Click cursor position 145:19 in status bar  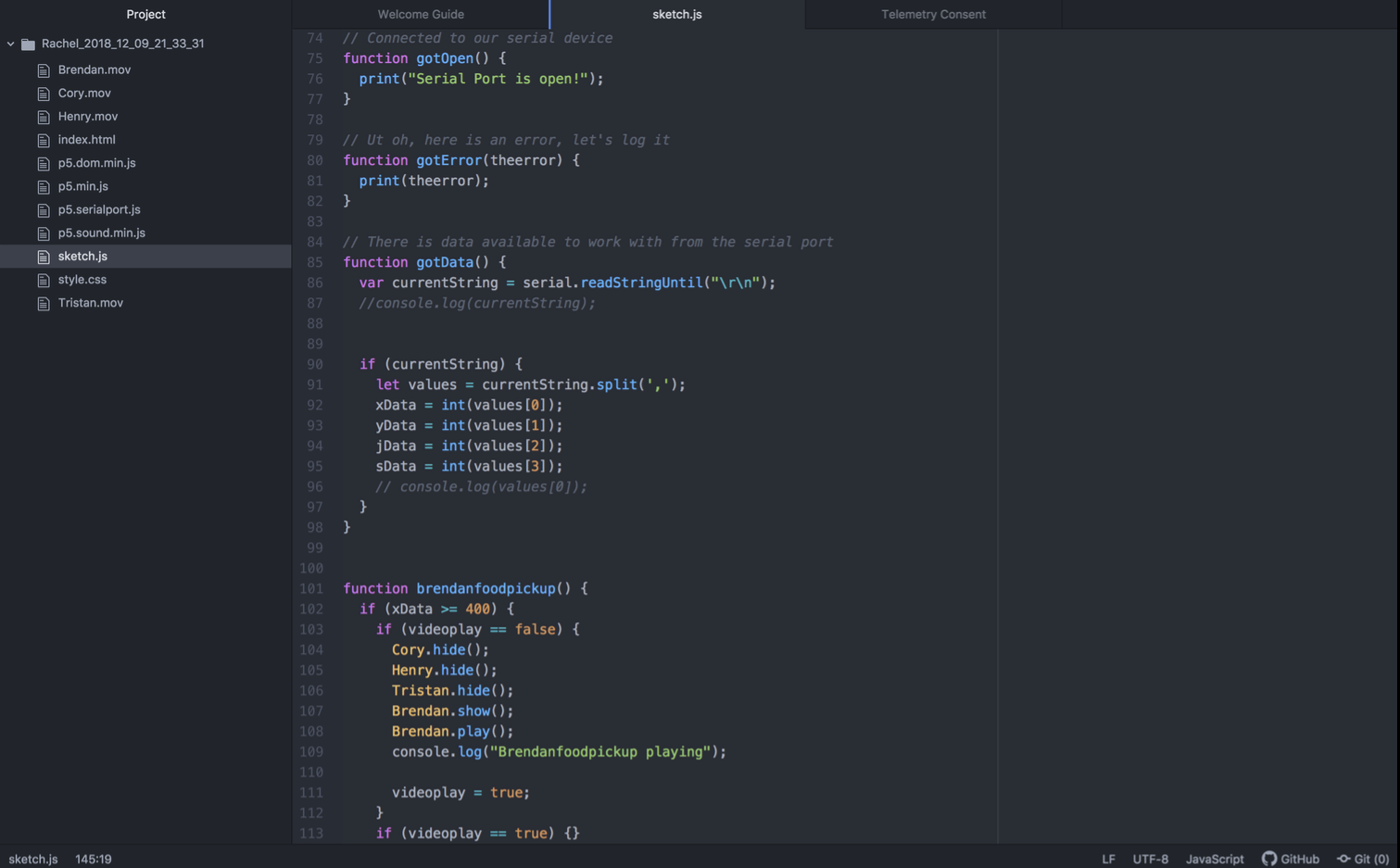coord(94,859)
